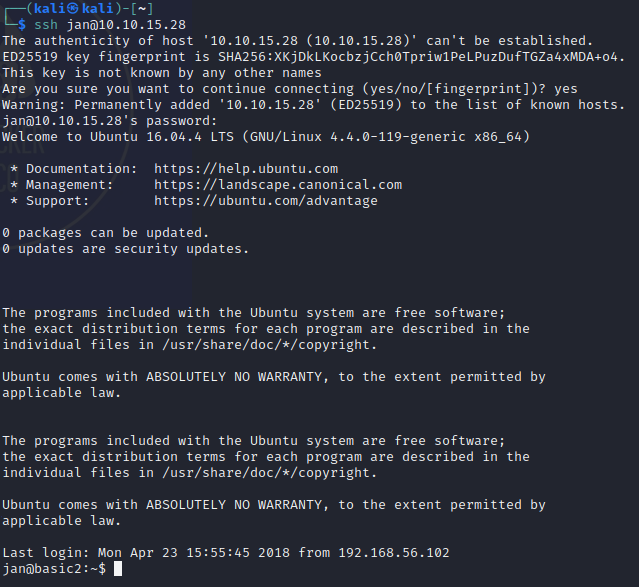Image resolution: width=639 pixels, height=587 pixels.
Task: Click the "0 updates are security updates" line
Action: pos(126,248)
